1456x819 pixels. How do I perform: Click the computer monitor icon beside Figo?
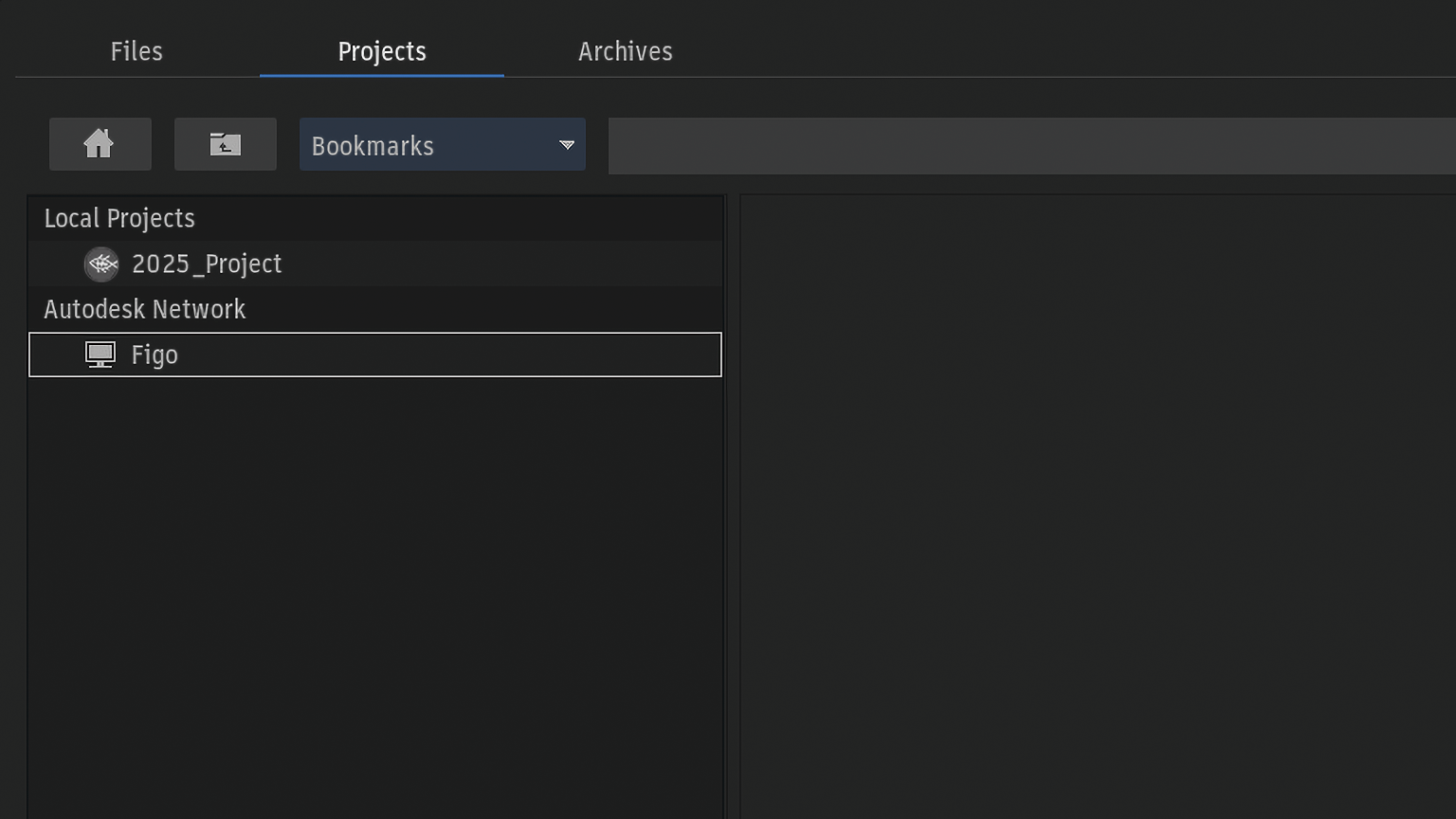click(100, 355)
